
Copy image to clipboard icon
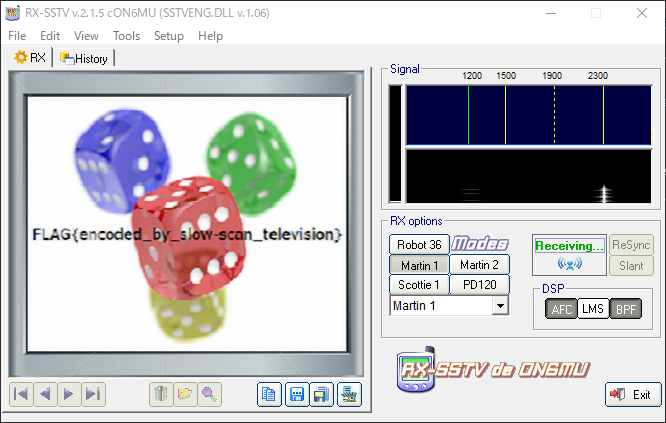[x=269, y=395]
